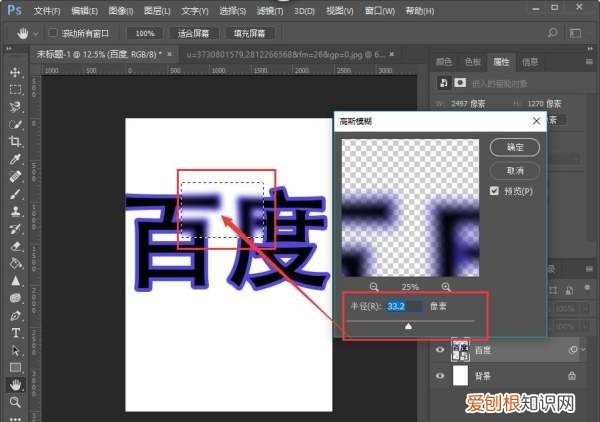
Task: Toggle the 预览(P) preview checkbox
Action: pos(494,191)
